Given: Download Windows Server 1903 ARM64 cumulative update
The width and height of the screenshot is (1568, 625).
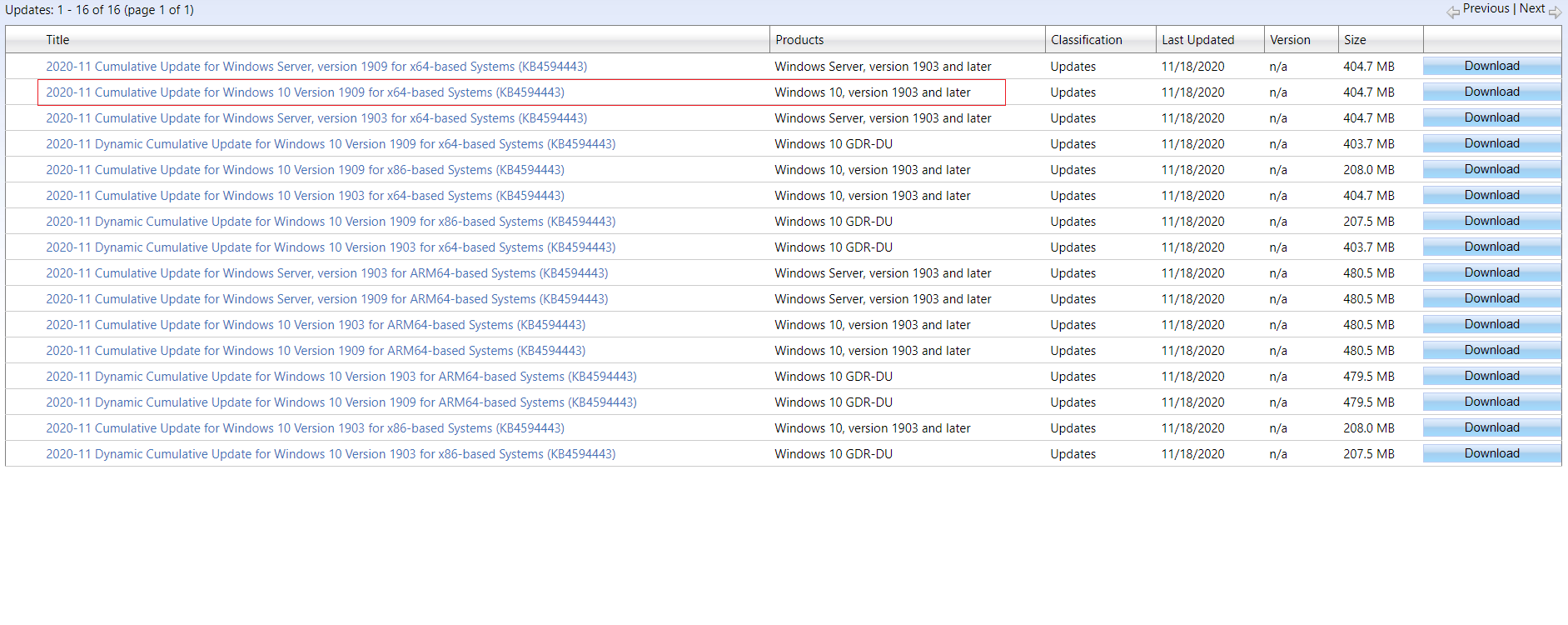Looking at the screenshot, I should (x=1491, y=272).
